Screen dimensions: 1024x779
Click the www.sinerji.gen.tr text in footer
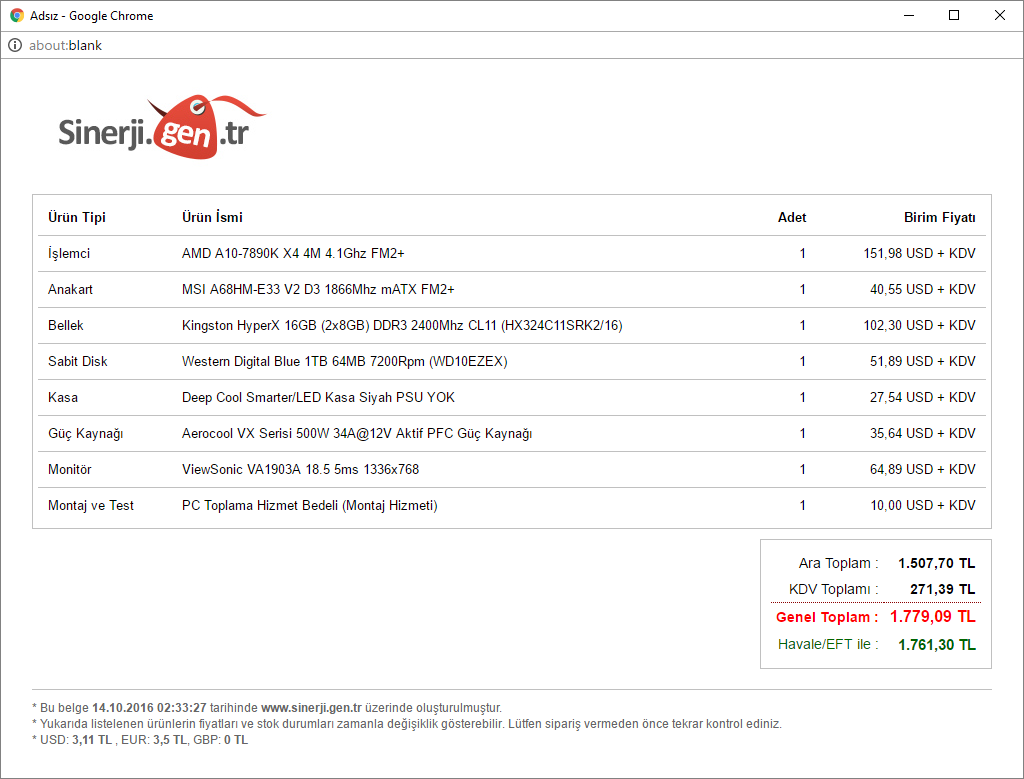coord(312,707)
